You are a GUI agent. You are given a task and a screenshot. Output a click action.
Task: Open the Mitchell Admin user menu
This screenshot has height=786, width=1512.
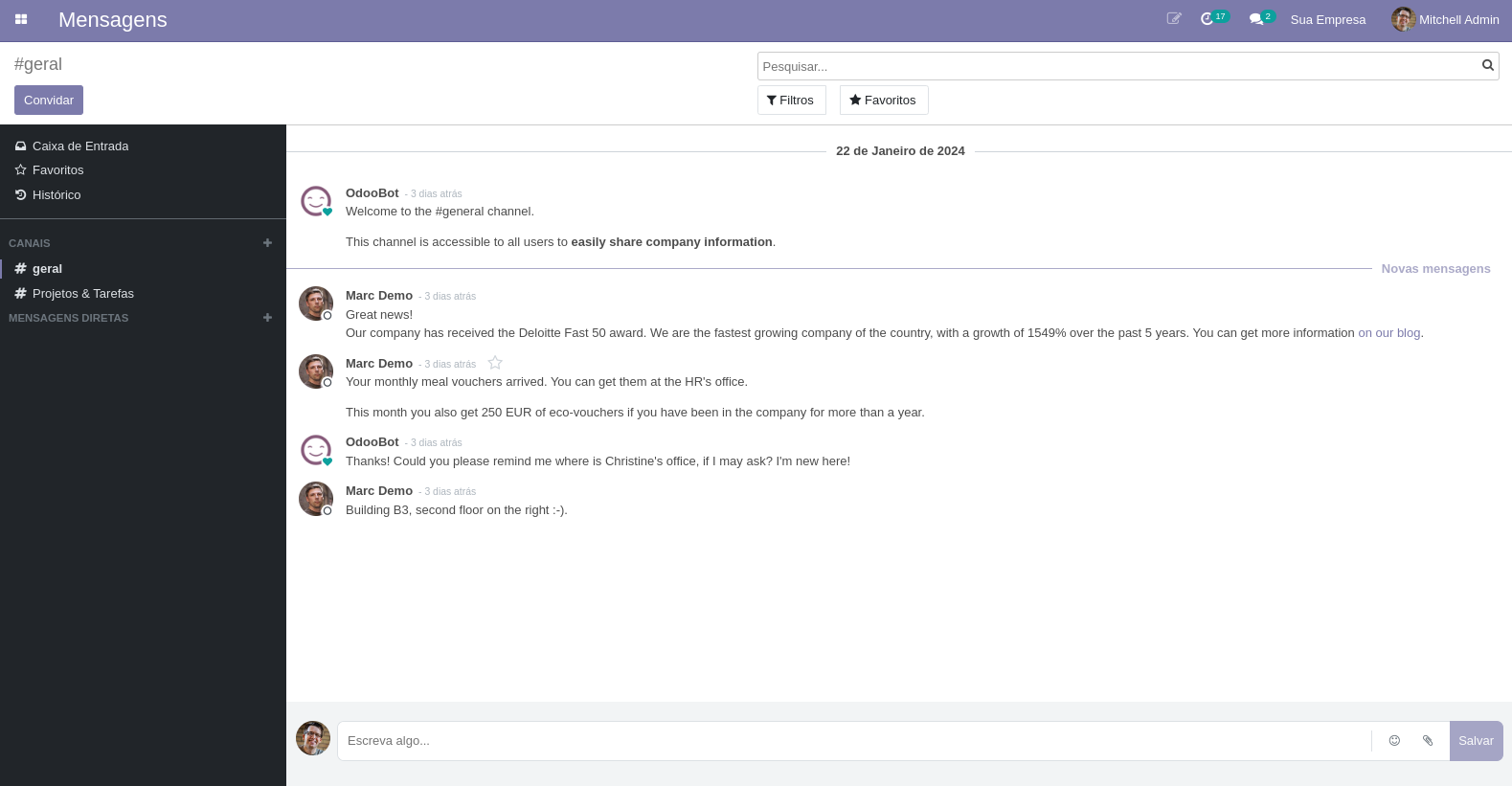pyautogui.click(x=1446, y=19)
